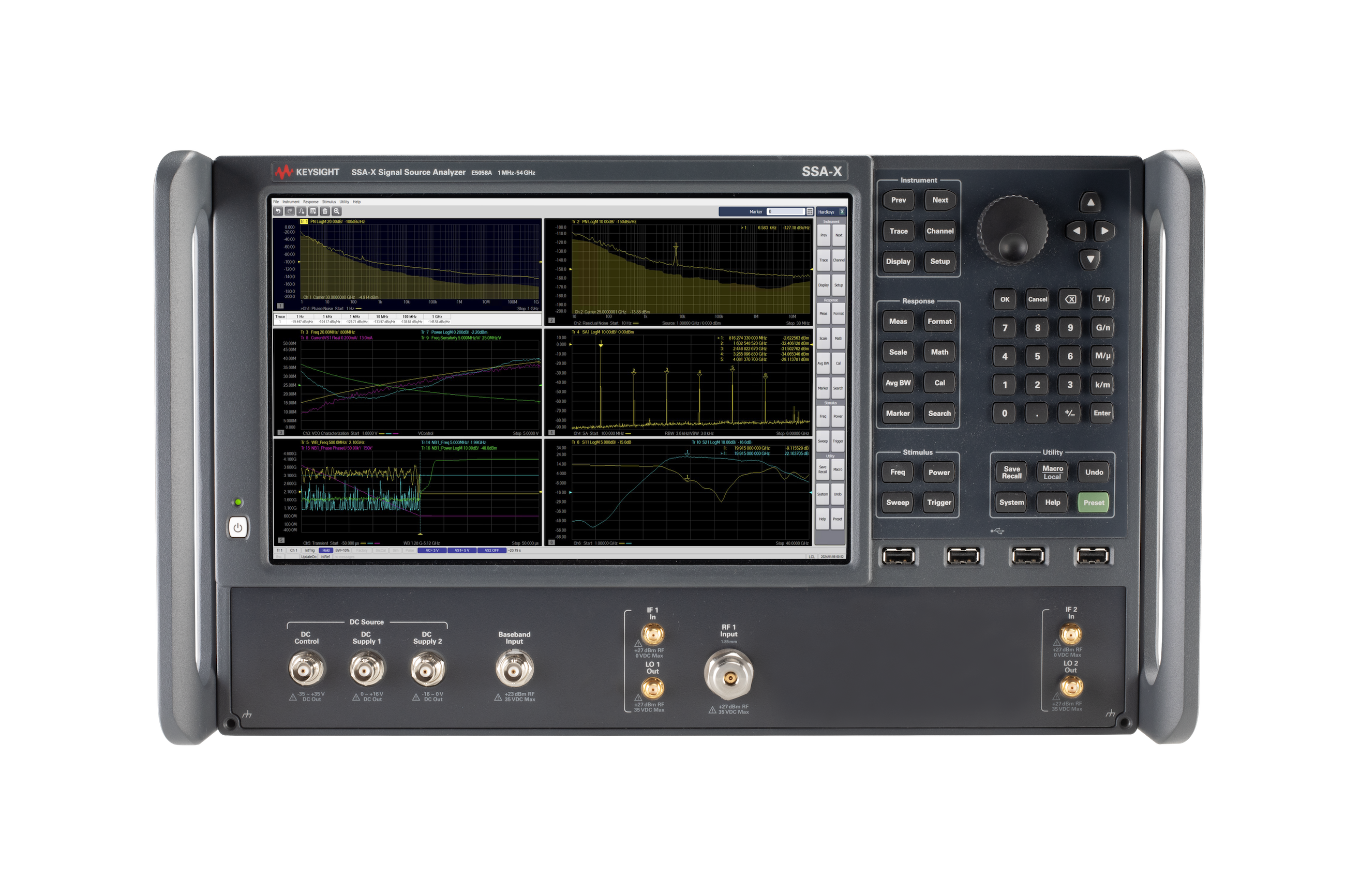The width and height of the screenshot is (1345, 896).
Task: Tap the right arrow key on the front panel
Action: [1104, 231]
